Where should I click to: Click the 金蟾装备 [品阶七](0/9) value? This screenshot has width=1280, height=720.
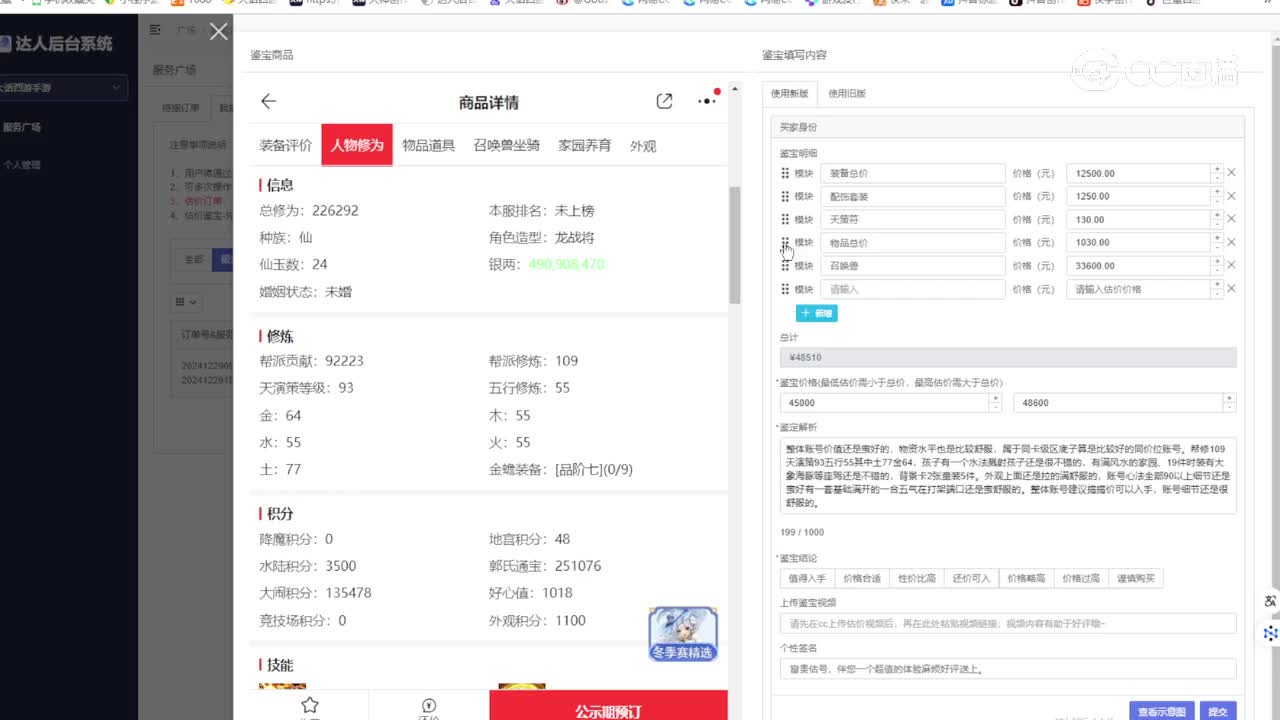594,469
